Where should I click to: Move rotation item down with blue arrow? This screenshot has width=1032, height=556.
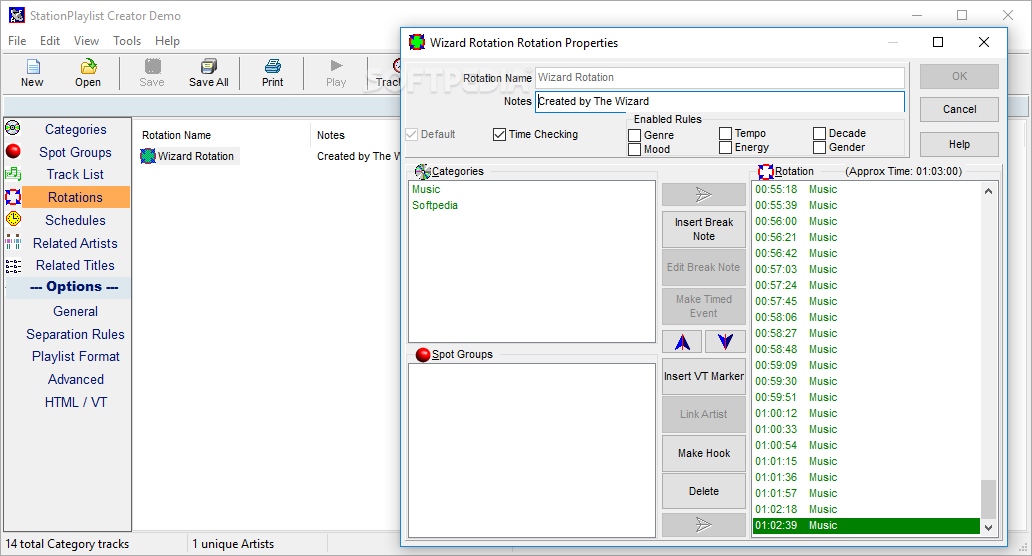[x=725, y=342]
